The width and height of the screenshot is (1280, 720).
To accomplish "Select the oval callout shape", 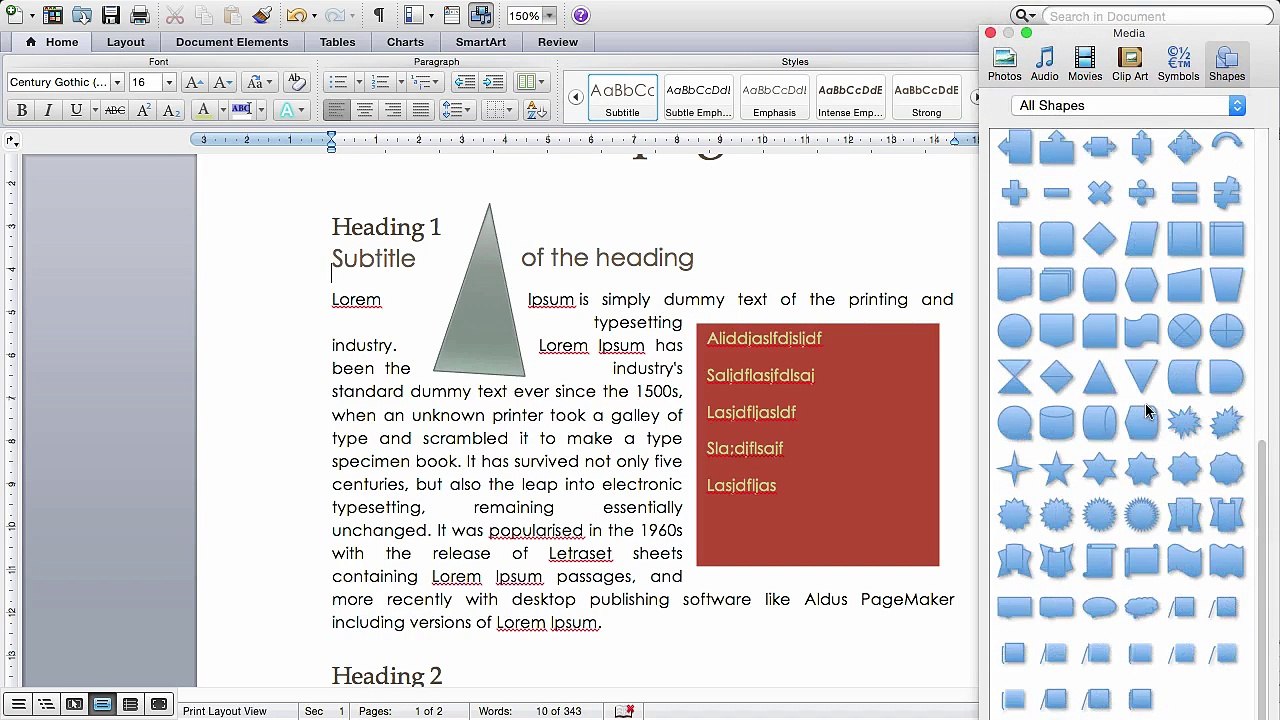I will tap(1099, 607).
